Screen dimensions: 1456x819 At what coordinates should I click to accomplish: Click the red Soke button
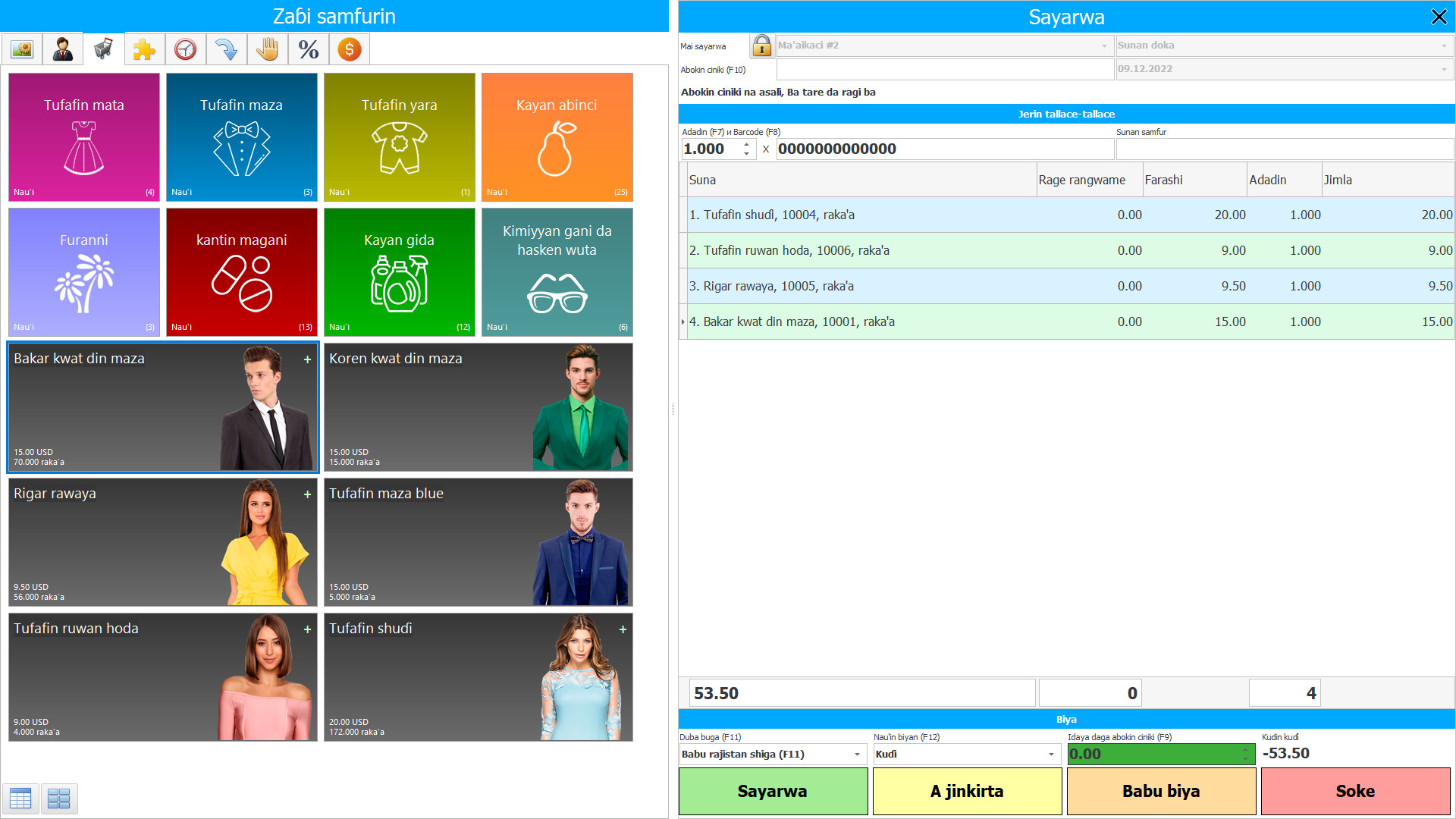pyautogui.click(x=1355, y=791)
